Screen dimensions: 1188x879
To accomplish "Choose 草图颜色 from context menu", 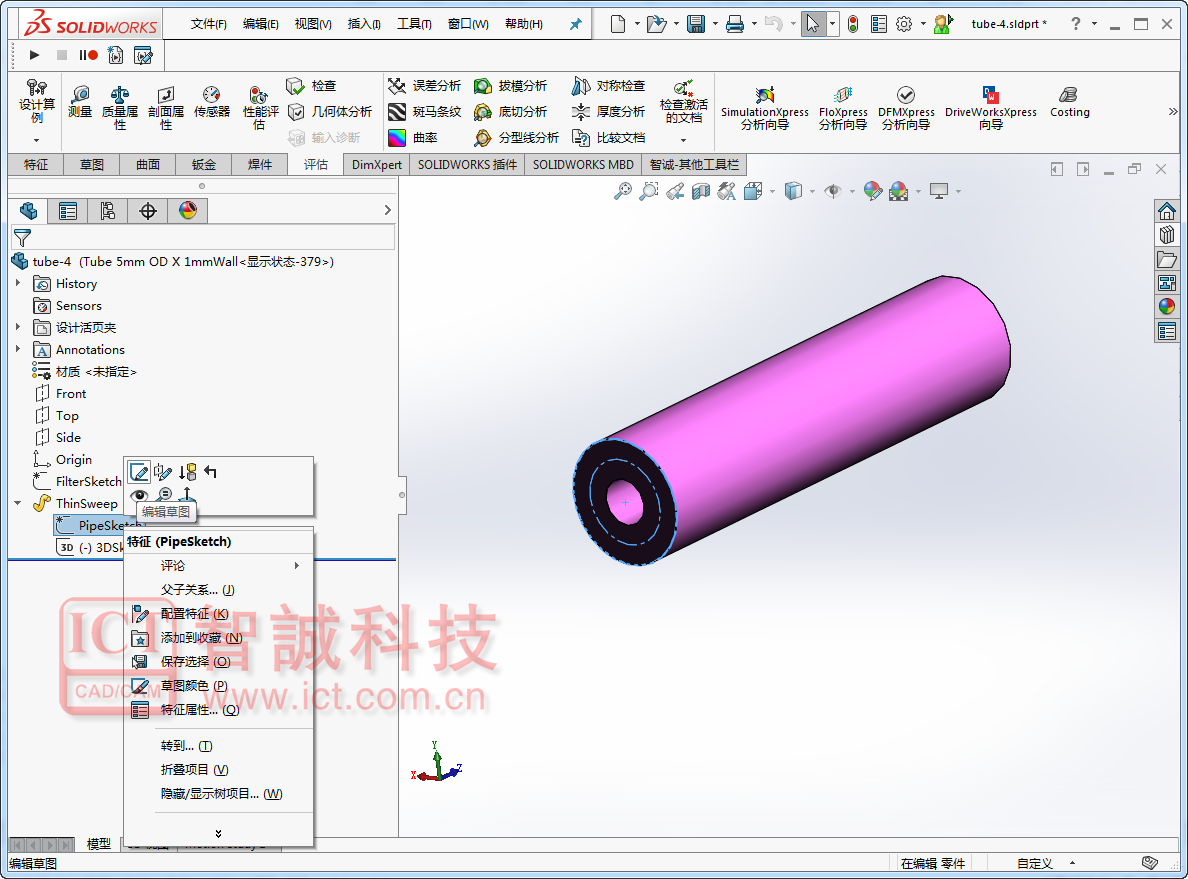I will 218,686.
